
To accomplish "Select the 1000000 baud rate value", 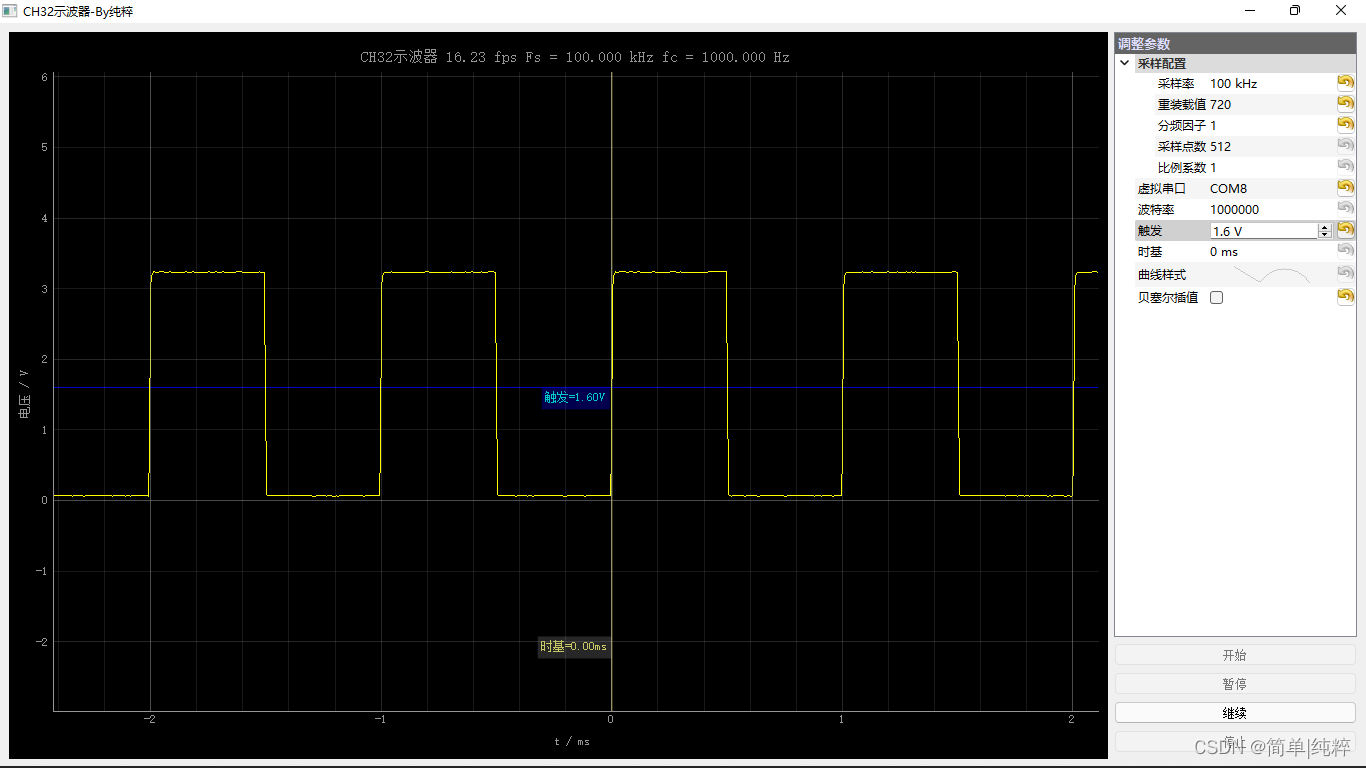I will 1234,210.
